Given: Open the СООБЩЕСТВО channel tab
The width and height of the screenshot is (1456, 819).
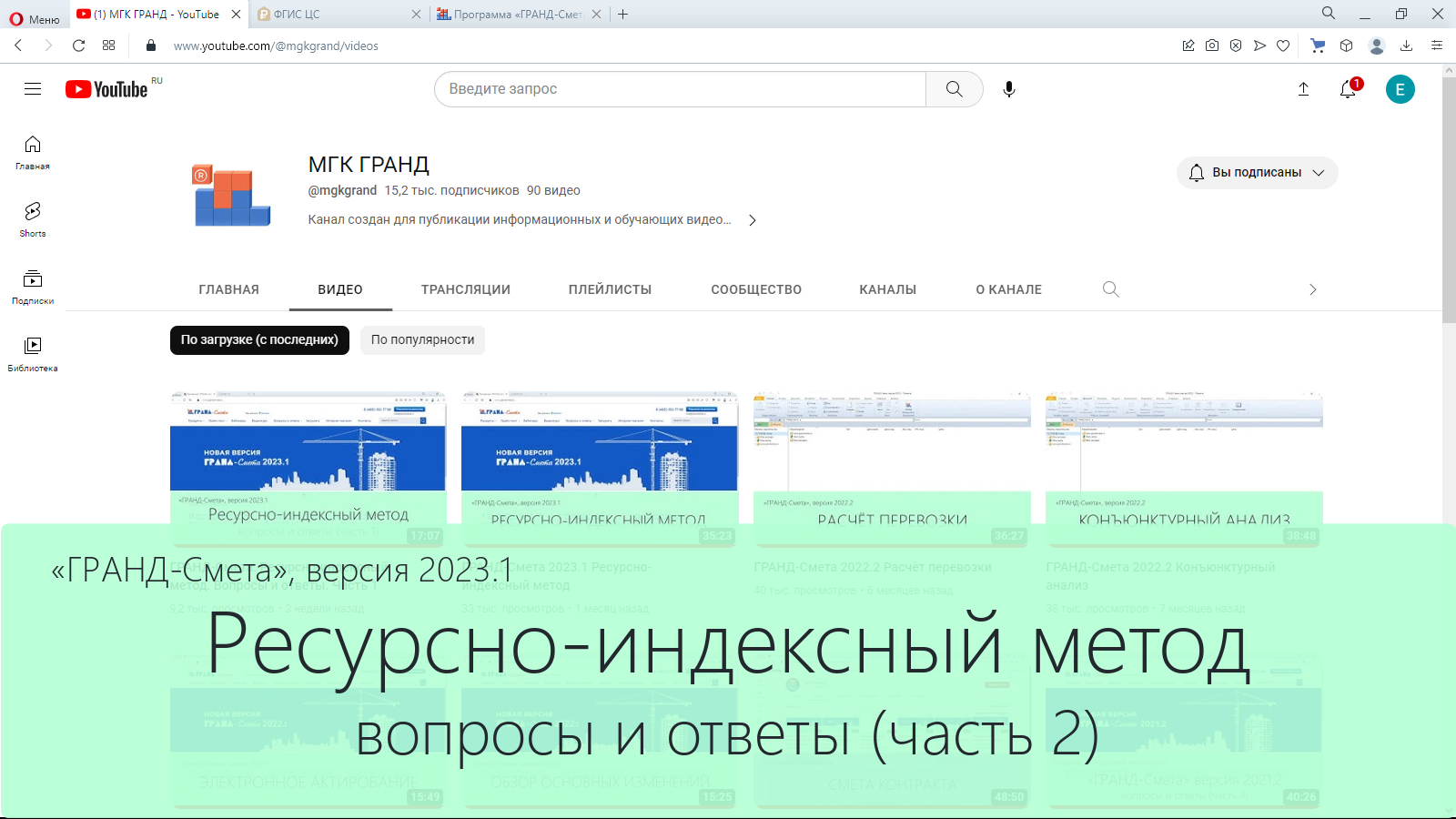Looking at the screenshot, I should [x=756, y=289].
